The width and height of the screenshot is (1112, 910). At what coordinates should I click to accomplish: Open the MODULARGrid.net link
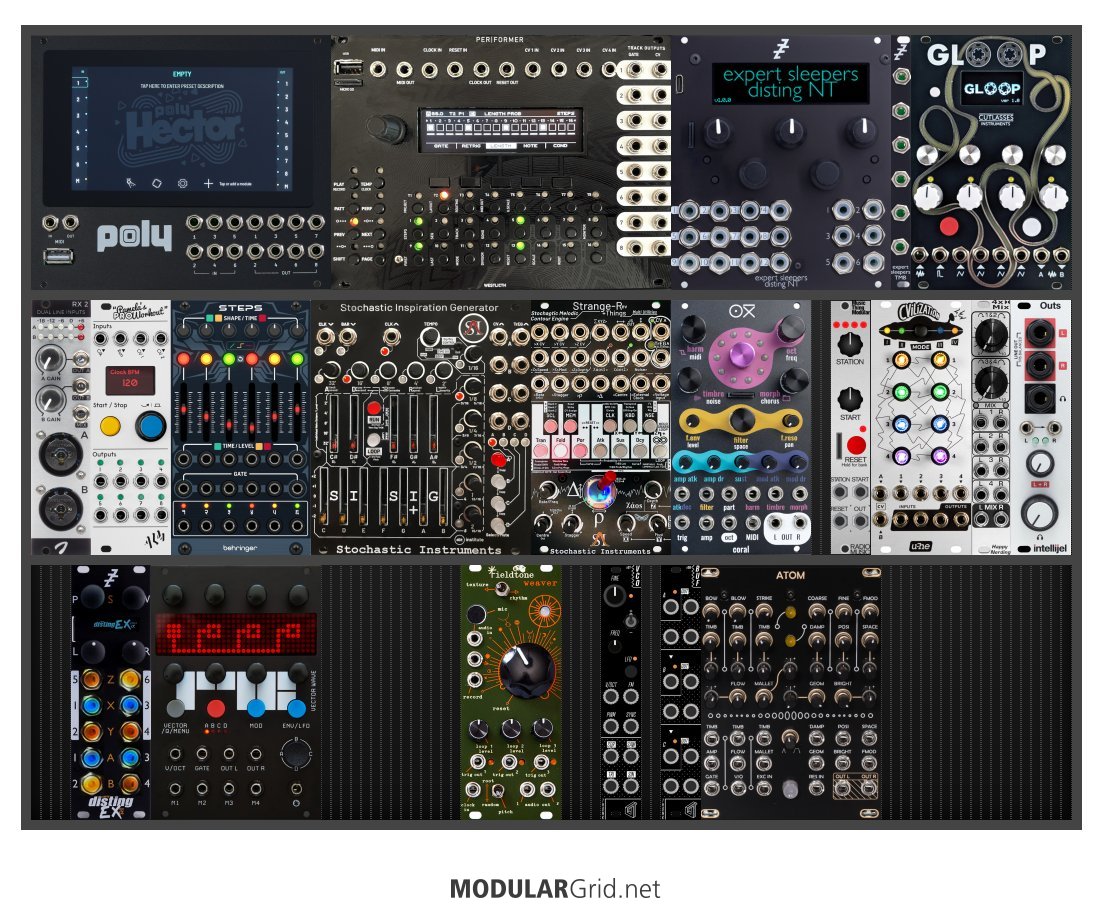pos(555,889)
